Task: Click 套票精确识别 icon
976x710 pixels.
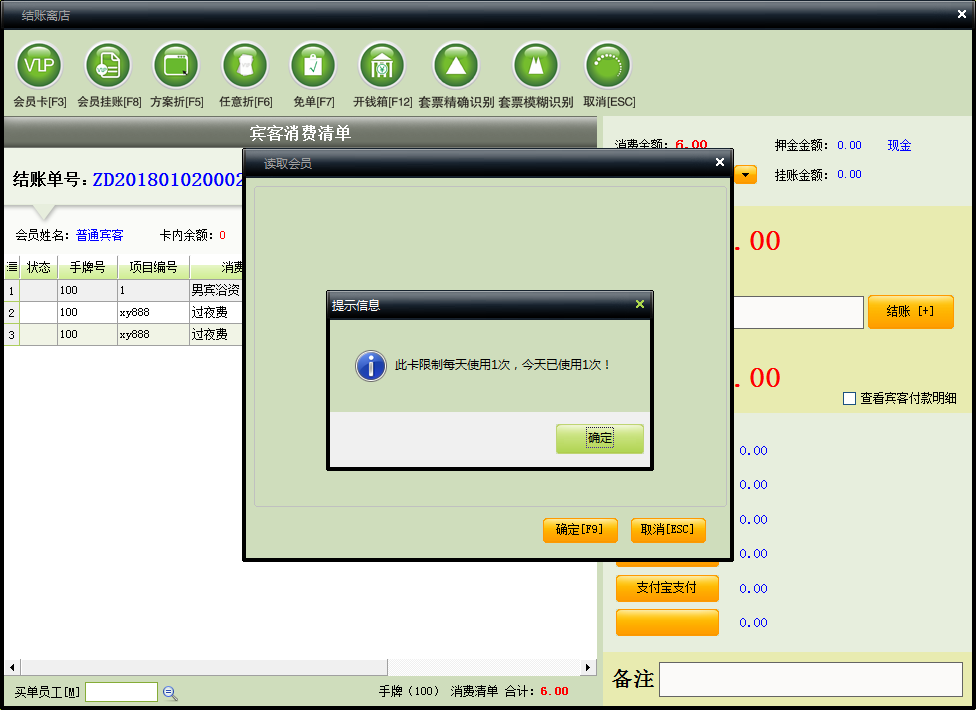Action: click(456, 66)
